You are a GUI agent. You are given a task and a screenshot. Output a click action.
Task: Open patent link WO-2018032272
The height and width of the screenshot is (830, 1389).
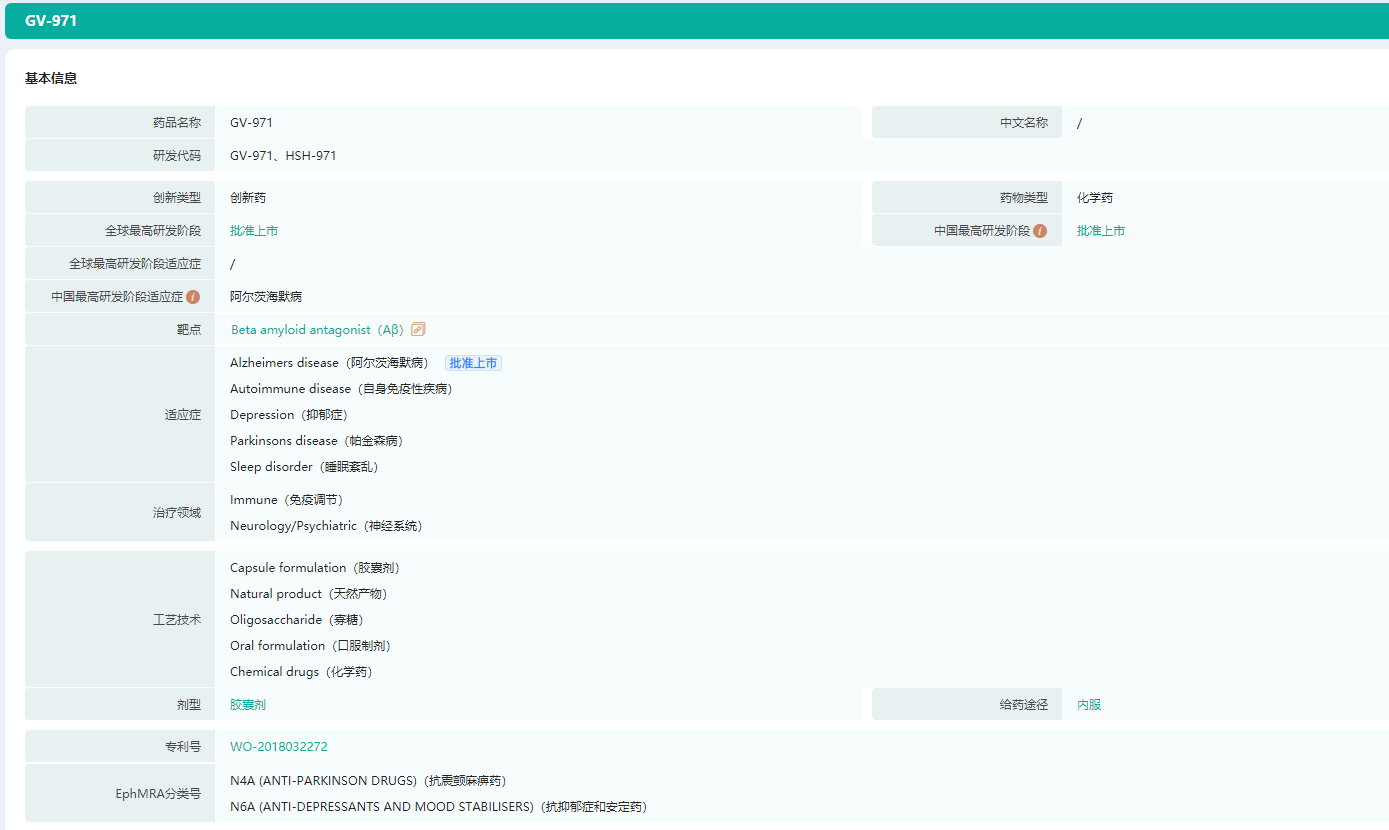point(279,747)
